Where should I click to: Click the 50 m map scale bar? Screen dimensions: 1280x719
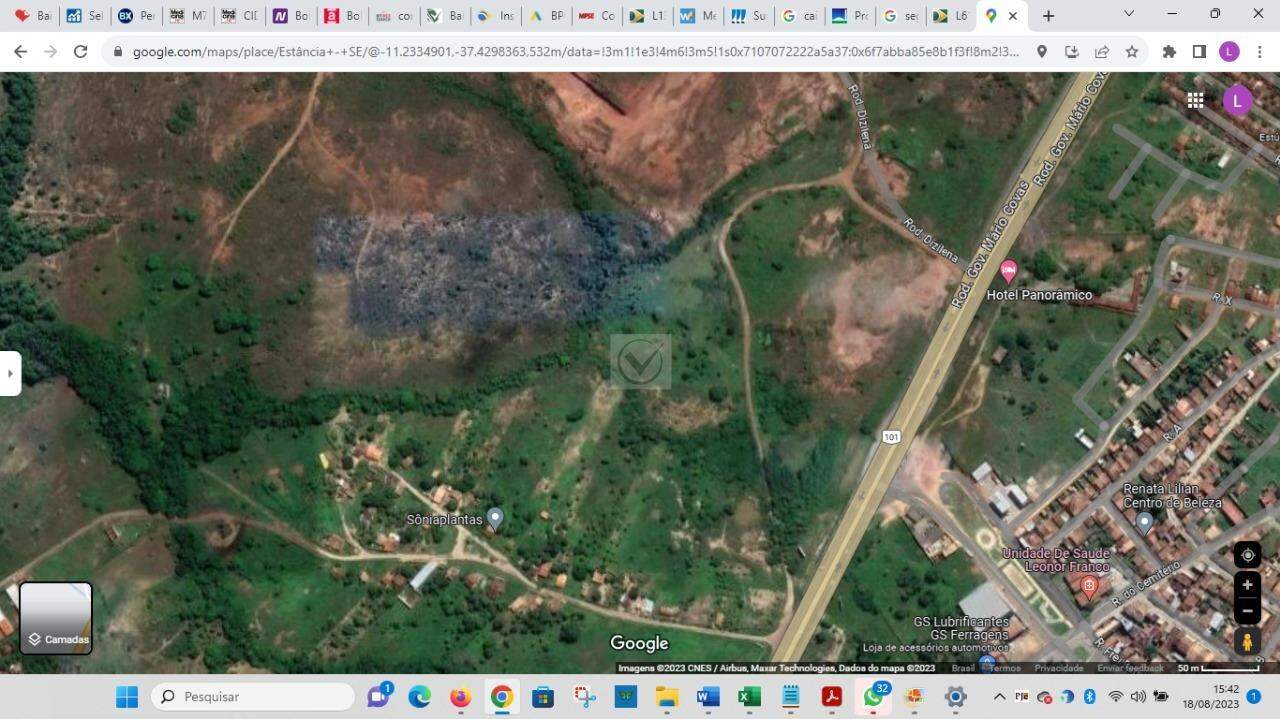(1217, 668)
